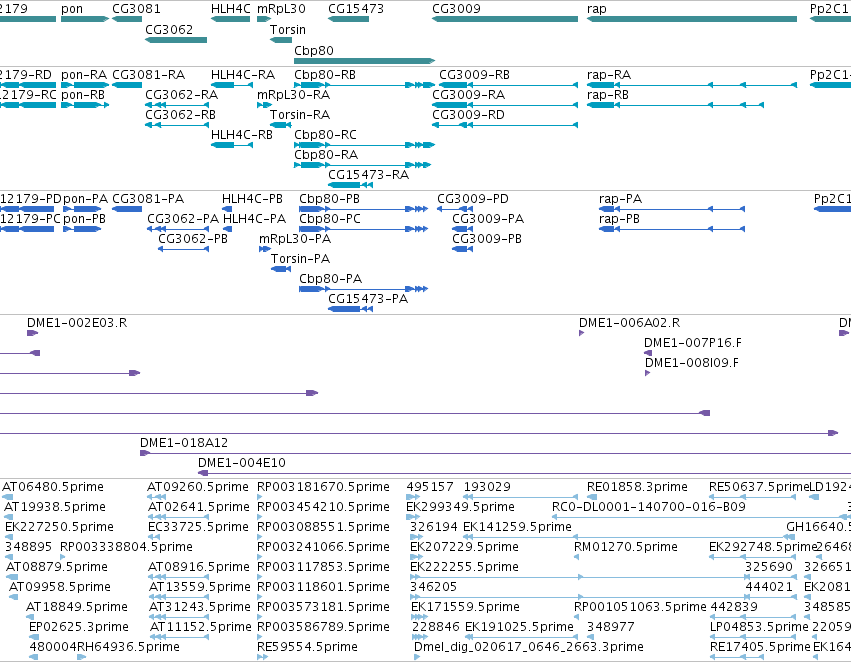The height and width of the screenshot is (662, 851).
Task: Select protein Cbp80-PC
Action: [x=329, y=219]
